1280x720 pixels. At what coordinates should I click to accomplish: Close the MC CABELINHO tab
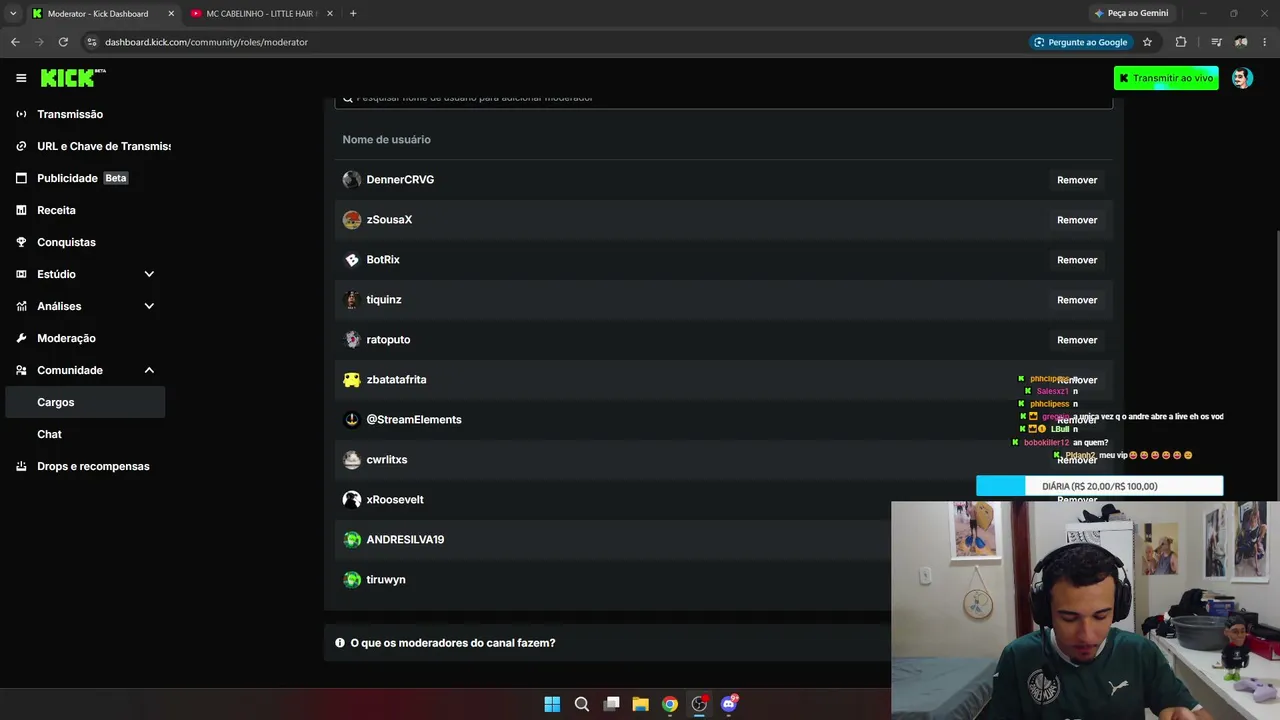coord(330,13)
